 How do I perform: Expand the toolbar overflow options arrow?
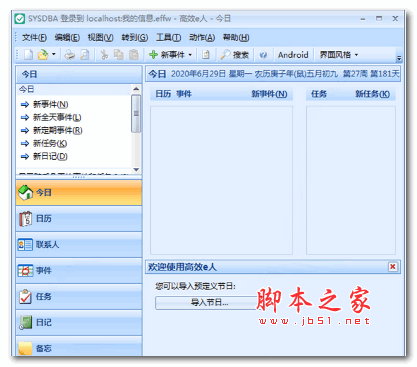click(x=399, y=58)
